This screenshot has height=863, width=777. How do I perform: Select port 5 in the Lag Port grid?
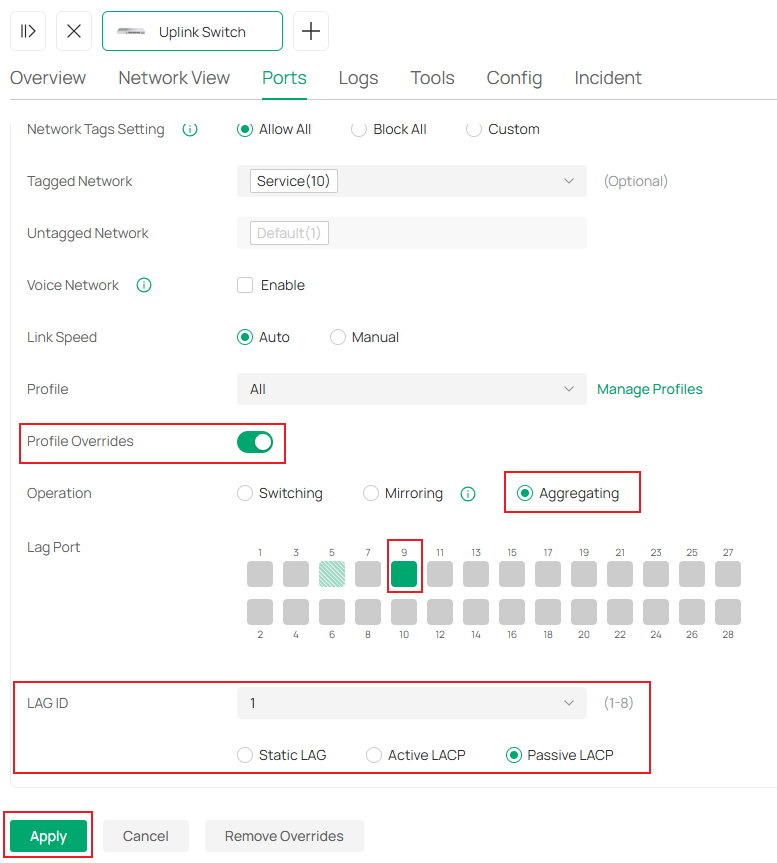(x=332, y=574)
